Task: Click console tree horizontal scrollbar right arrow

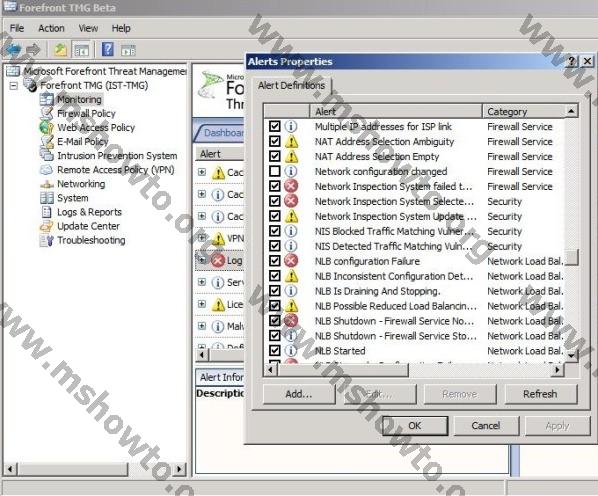Action: point(179,469)
